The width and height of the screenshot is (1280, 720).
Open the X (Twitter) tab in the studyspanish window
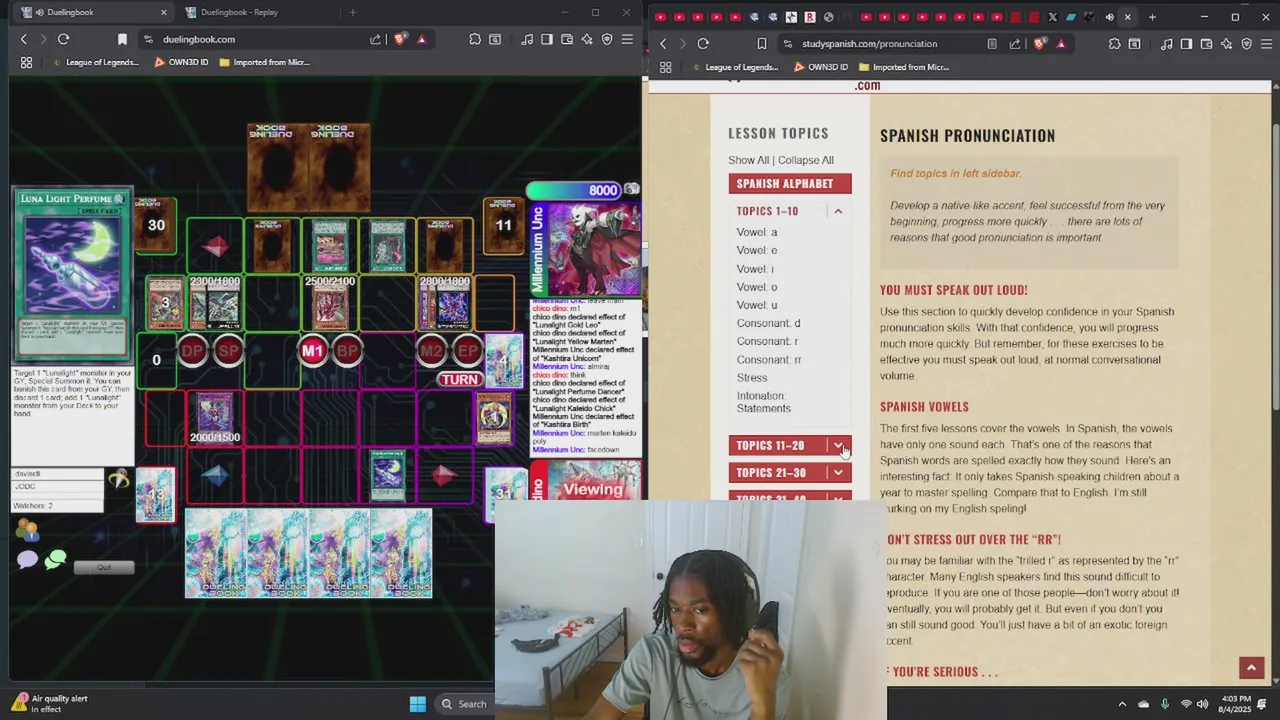pos(1052,17)
